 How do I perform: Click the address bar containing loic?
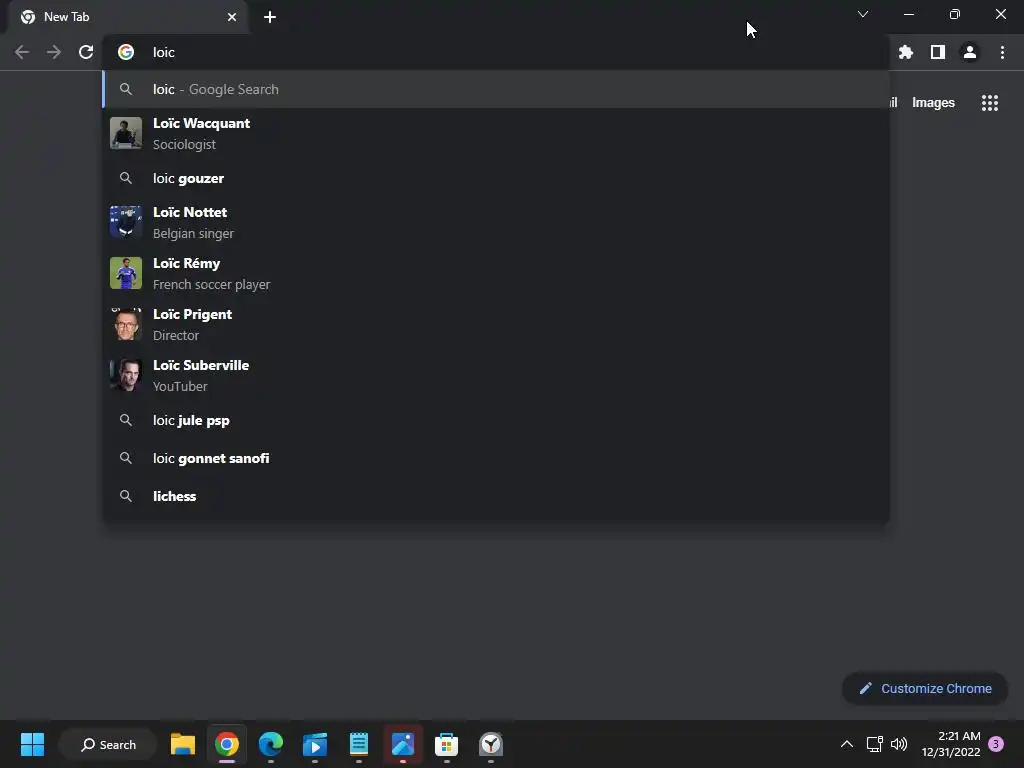click(x=496, y=52)
